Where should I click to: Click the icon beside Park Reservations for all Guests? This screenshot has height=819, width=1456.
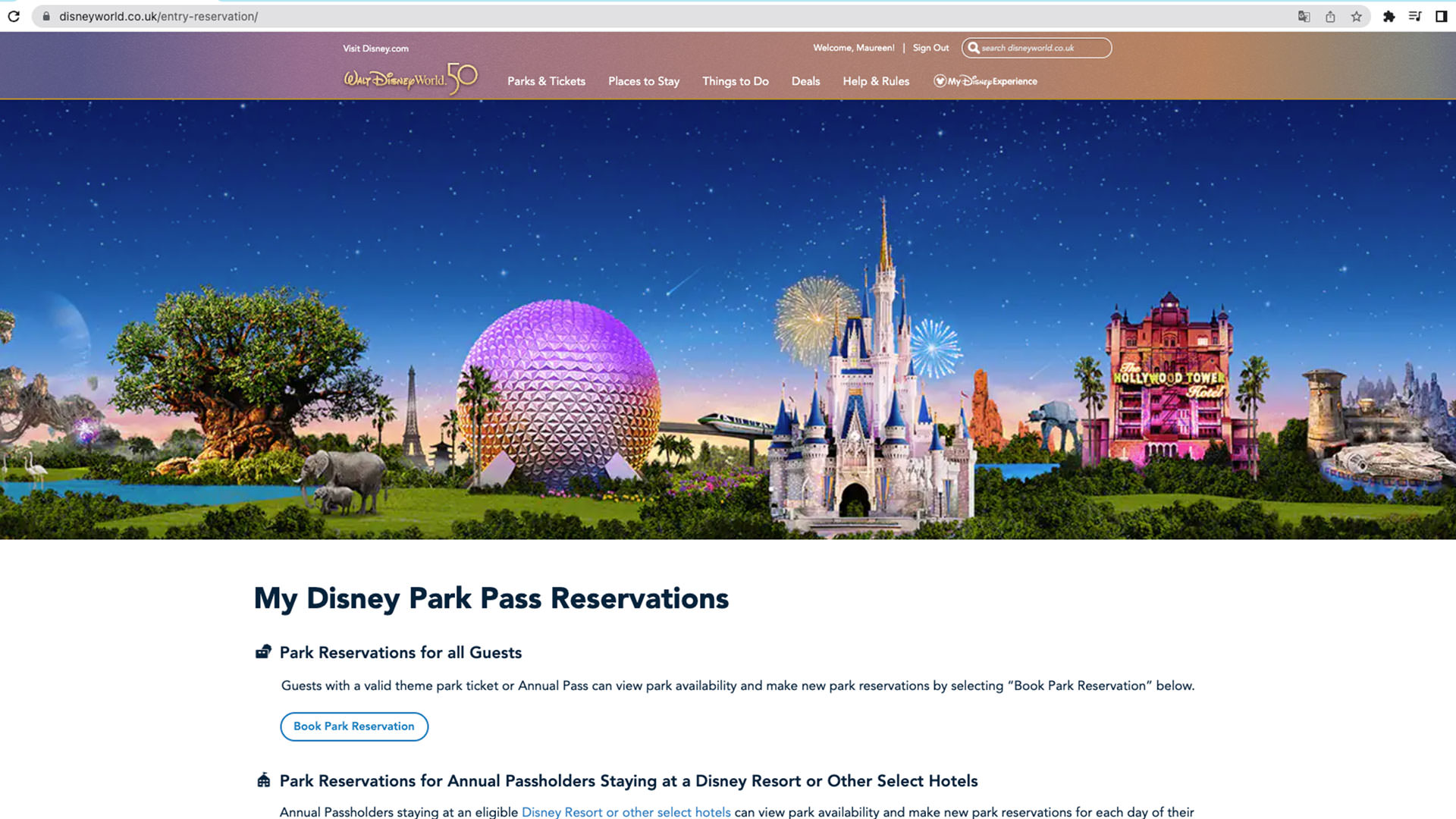263,652
